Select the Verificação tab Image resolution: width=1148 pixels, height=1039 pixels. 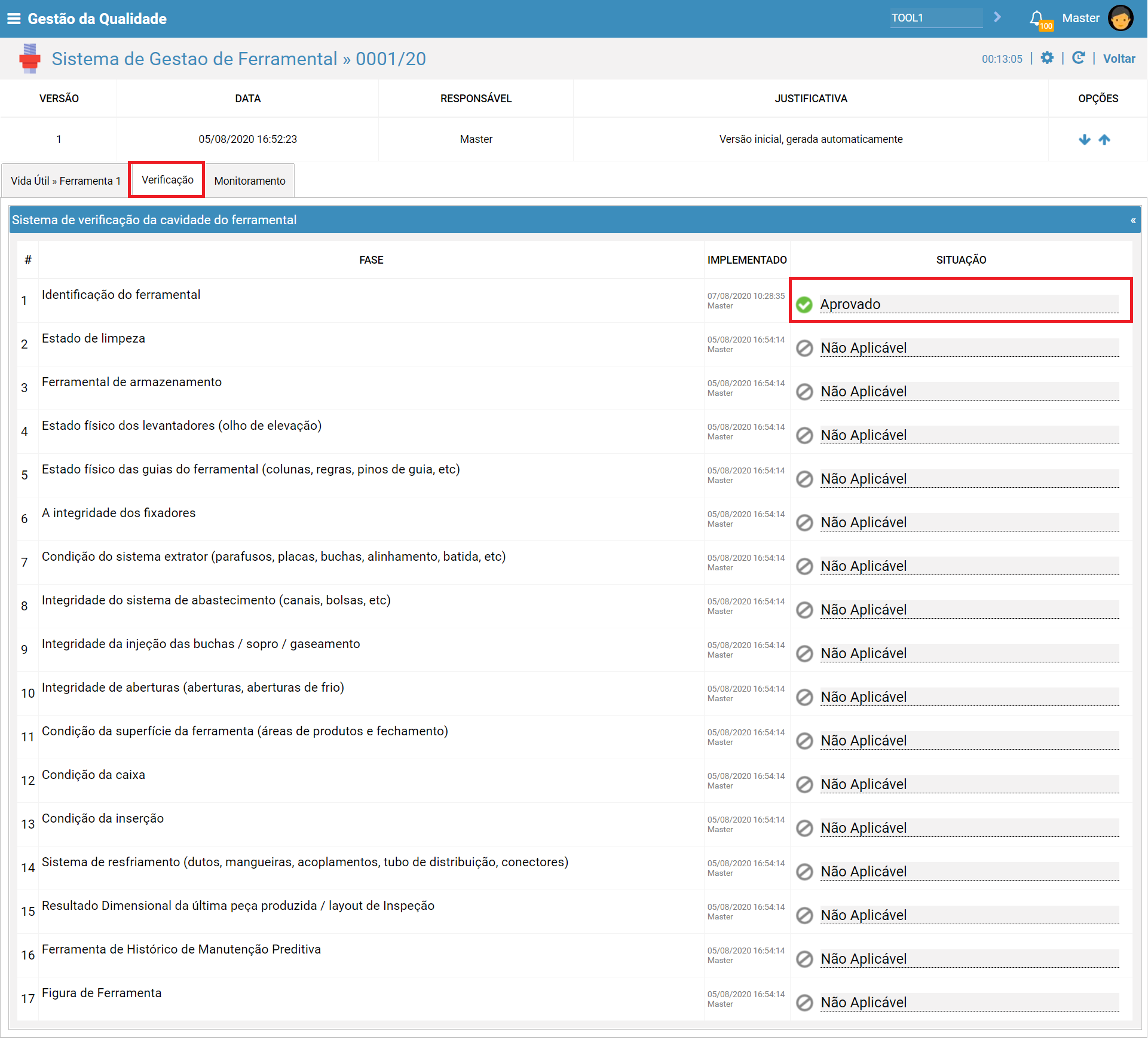pos(167,180)
